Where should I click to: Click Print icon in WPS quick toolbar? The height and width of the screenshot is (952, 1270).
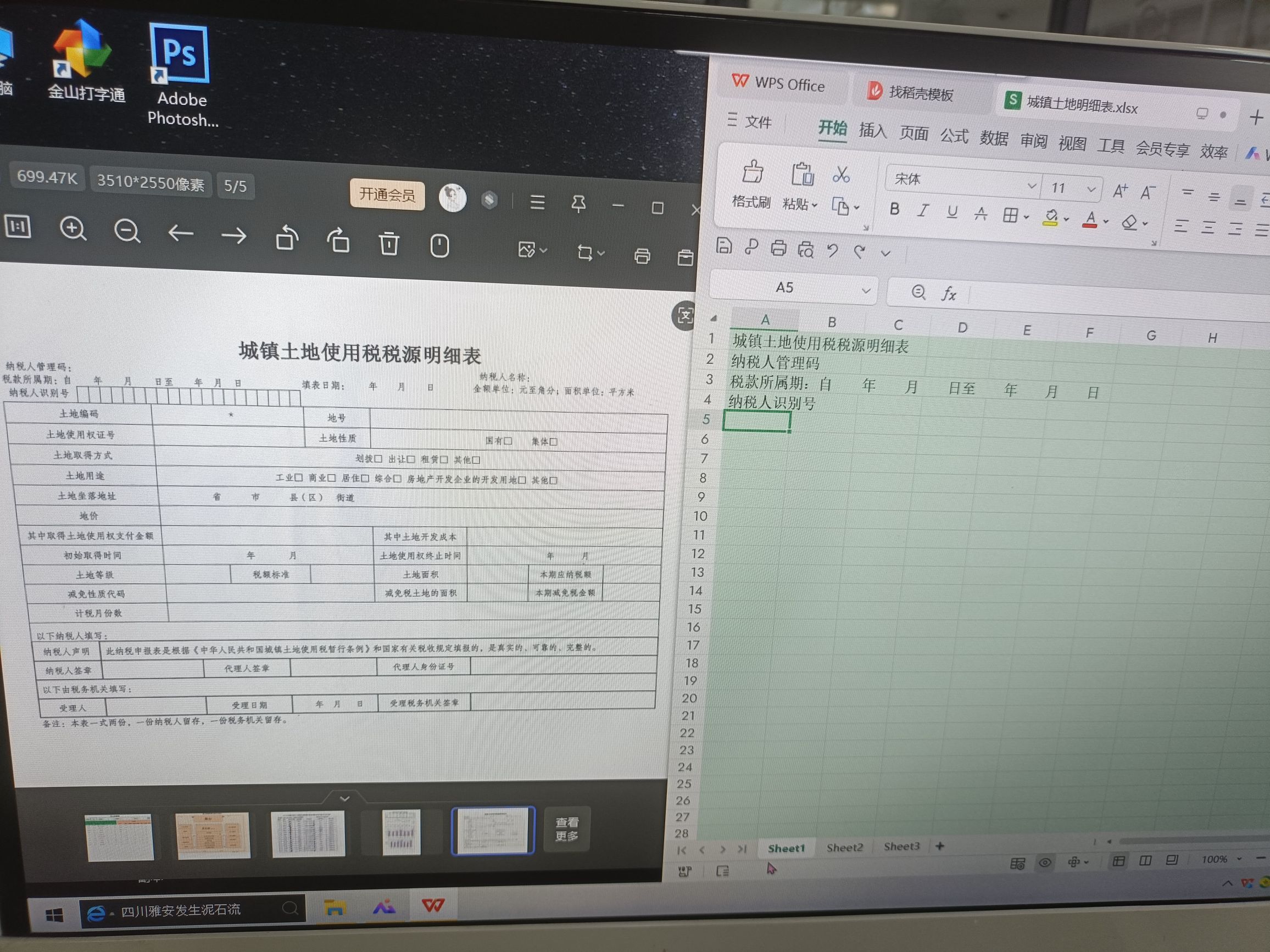[778, 248]
